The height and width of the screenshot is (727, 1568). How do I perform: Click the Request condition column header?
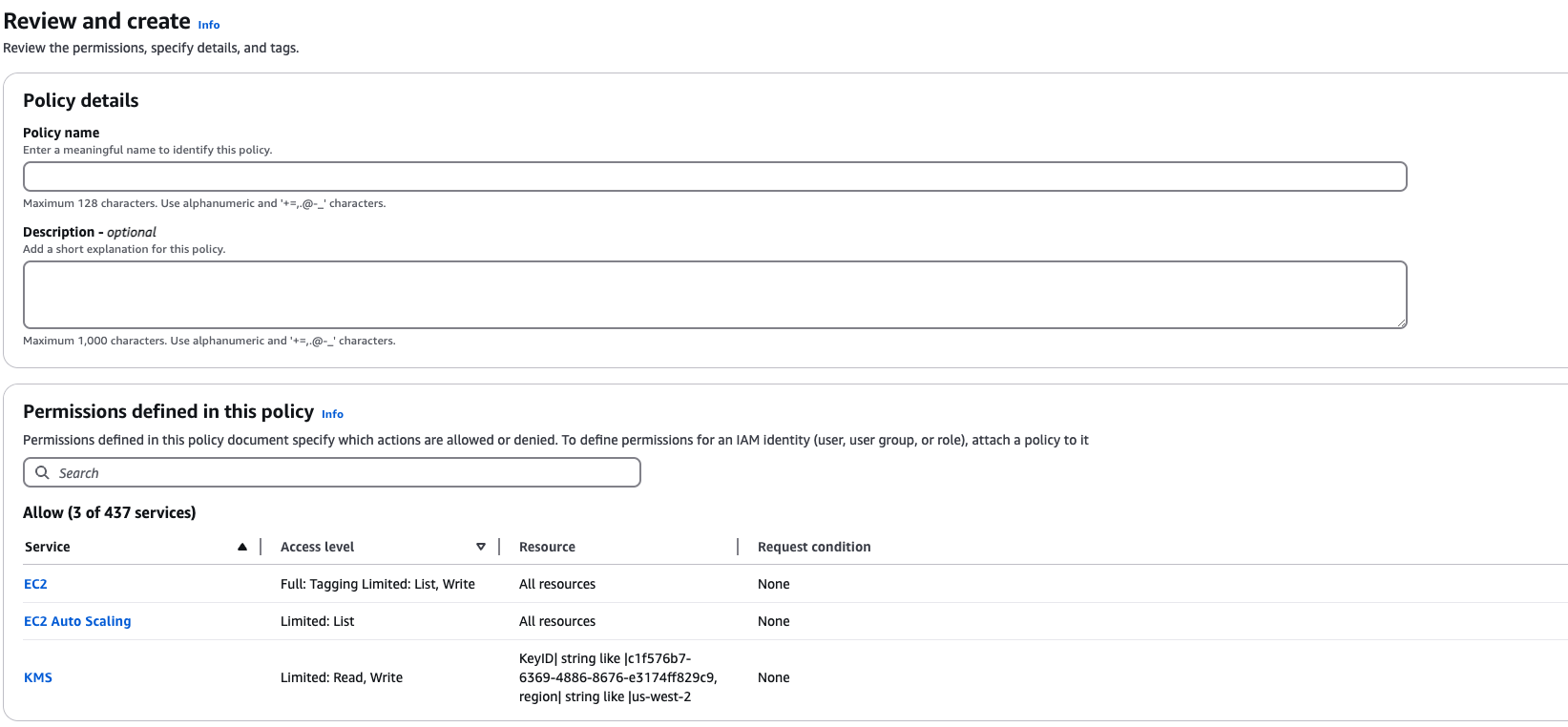tap(813, 547)
